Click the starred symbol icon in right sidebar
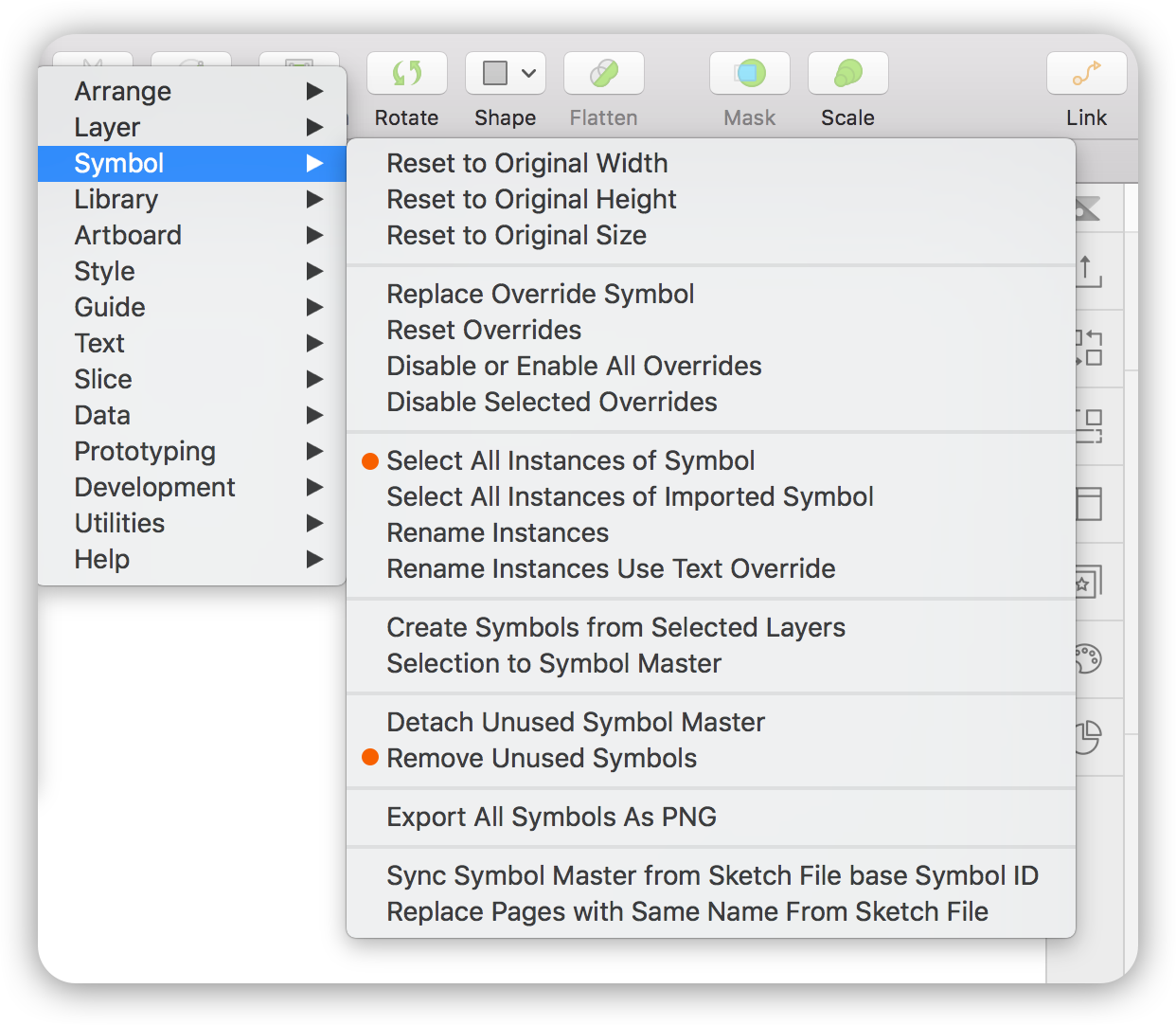 (x=1088, y=582)
